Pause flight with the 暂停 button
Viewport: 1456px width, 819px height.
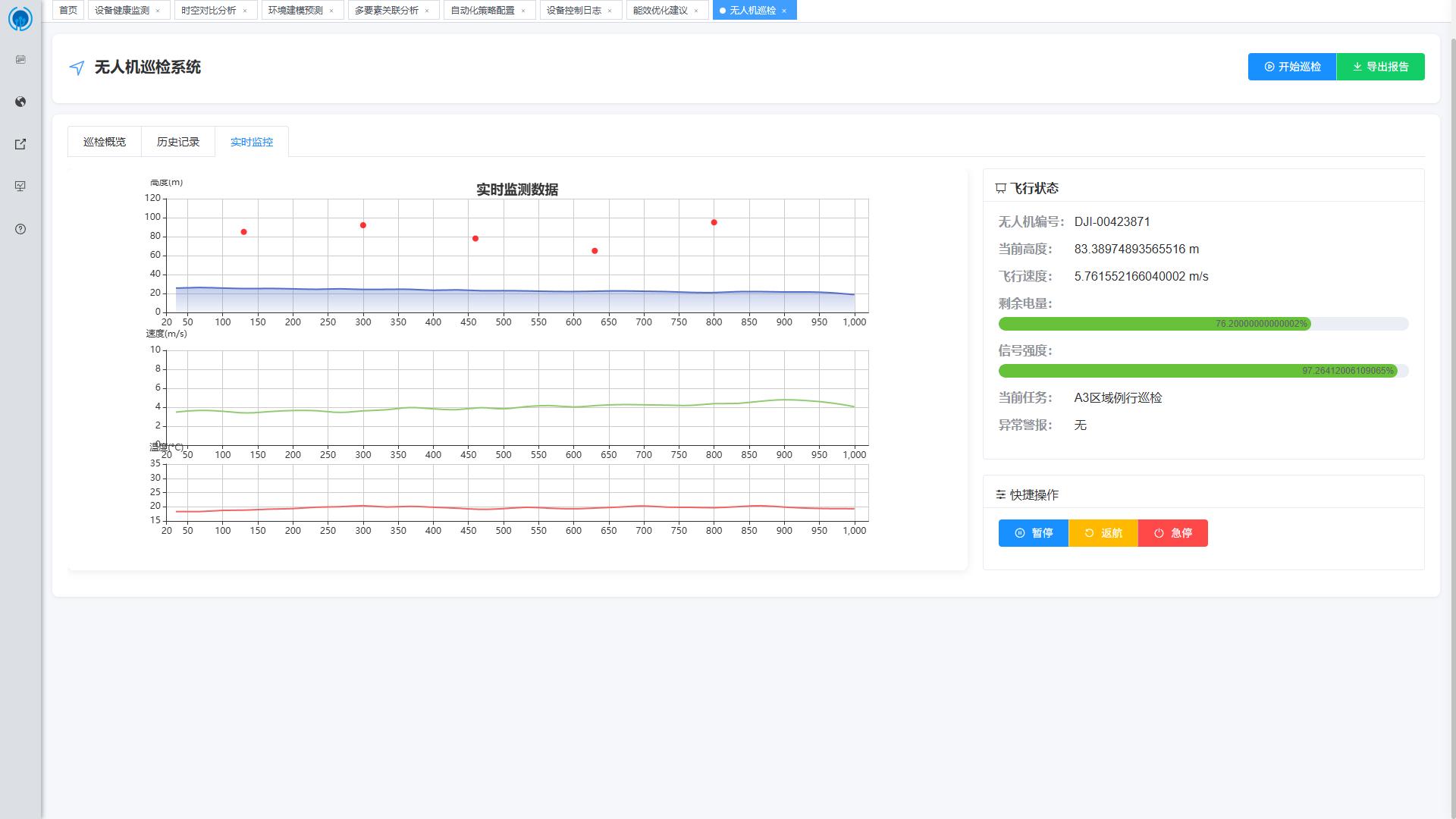1034,533
